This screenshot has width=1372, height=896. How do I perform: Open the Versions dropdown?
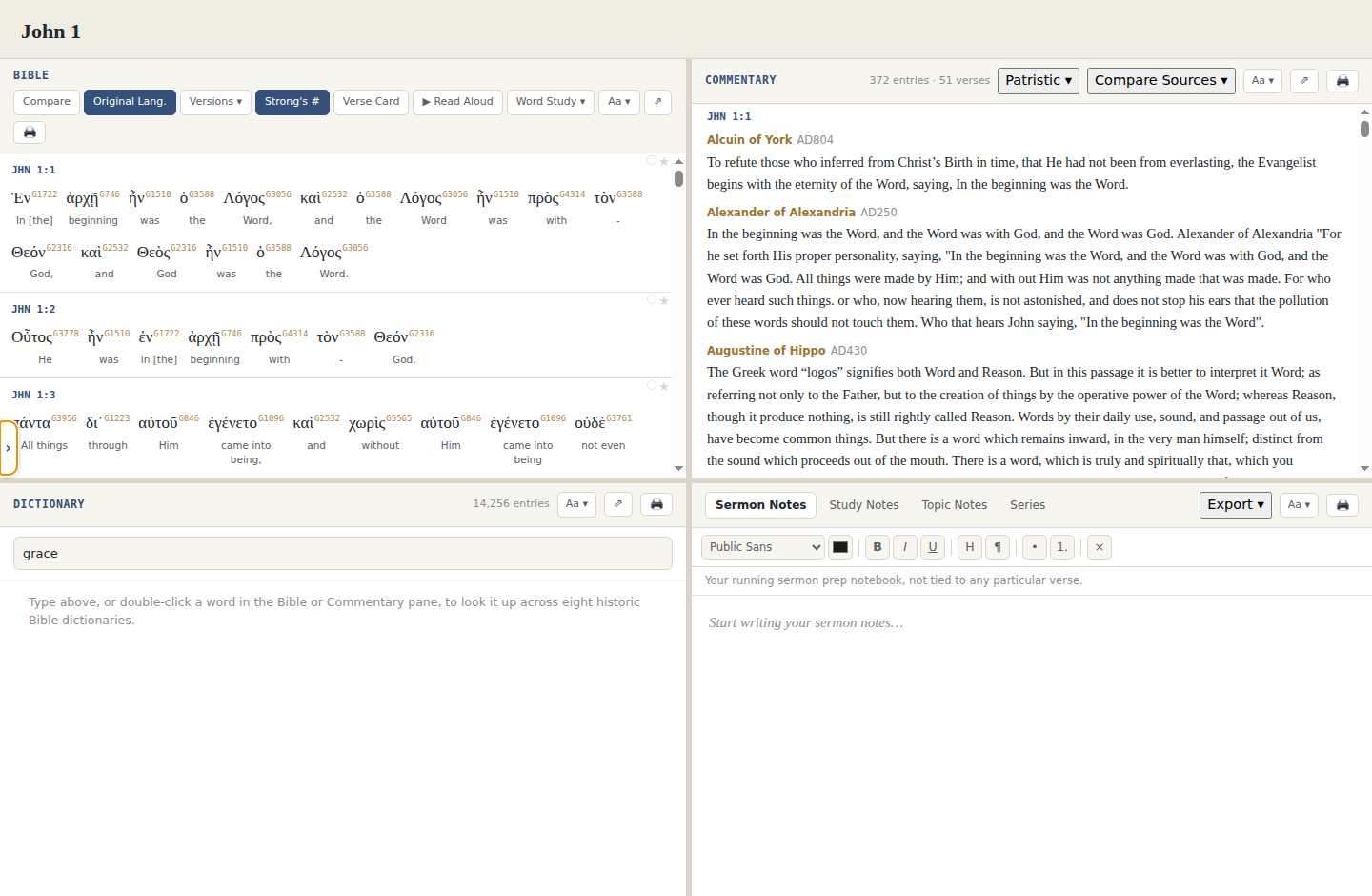pyautogui.click(x=215, y=102)
